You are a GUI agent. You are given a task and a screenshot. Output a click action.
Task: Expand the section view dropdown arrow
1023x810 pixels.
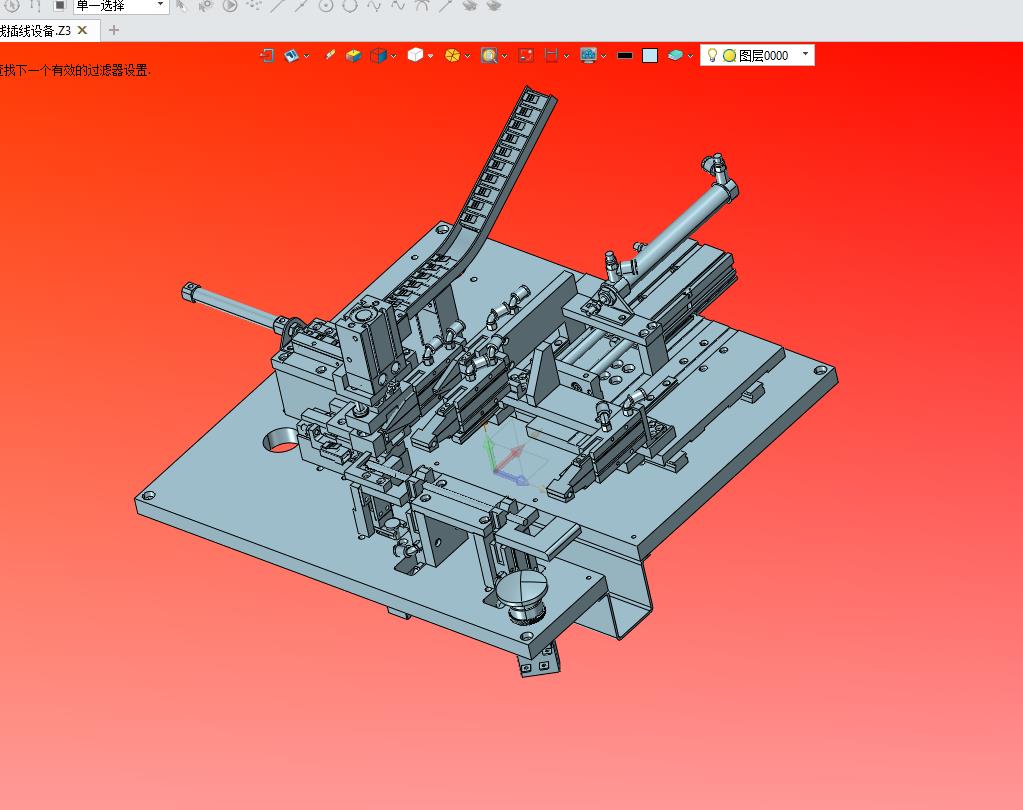point(566,56)
